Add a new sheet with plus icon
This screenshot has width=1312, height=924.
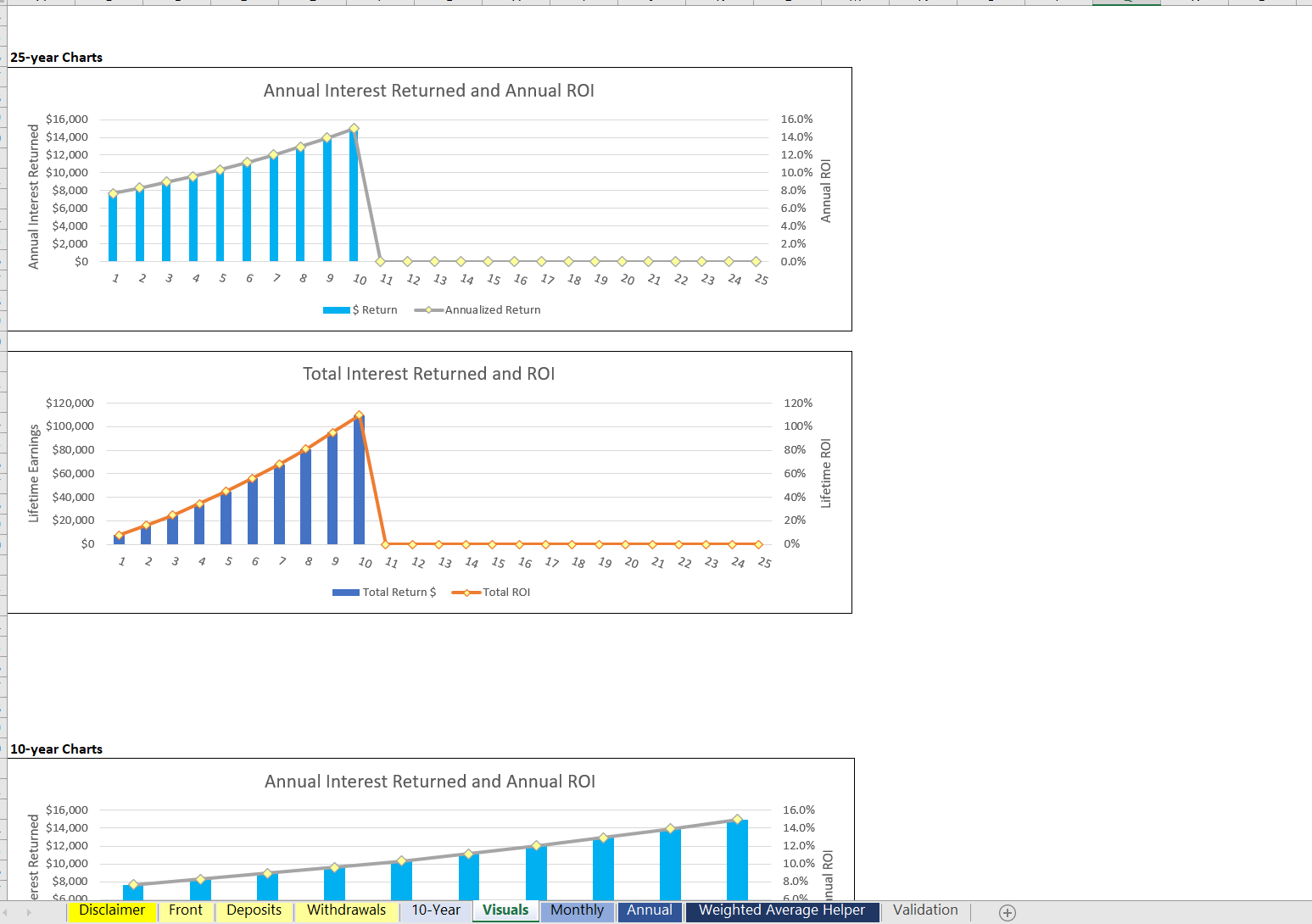click(x=1007, y=913)
